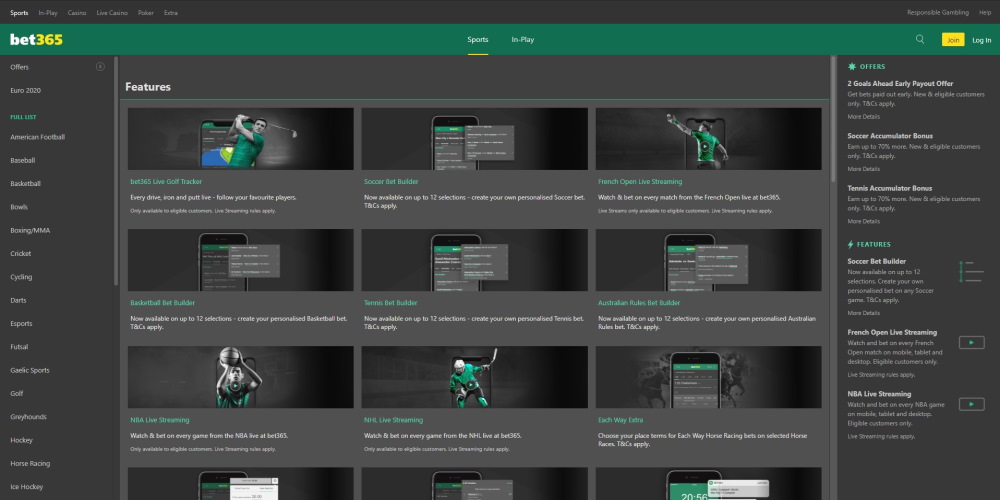Open Extra in the top bar
This screenshot has width=1000, height=500.
point(171,13)
